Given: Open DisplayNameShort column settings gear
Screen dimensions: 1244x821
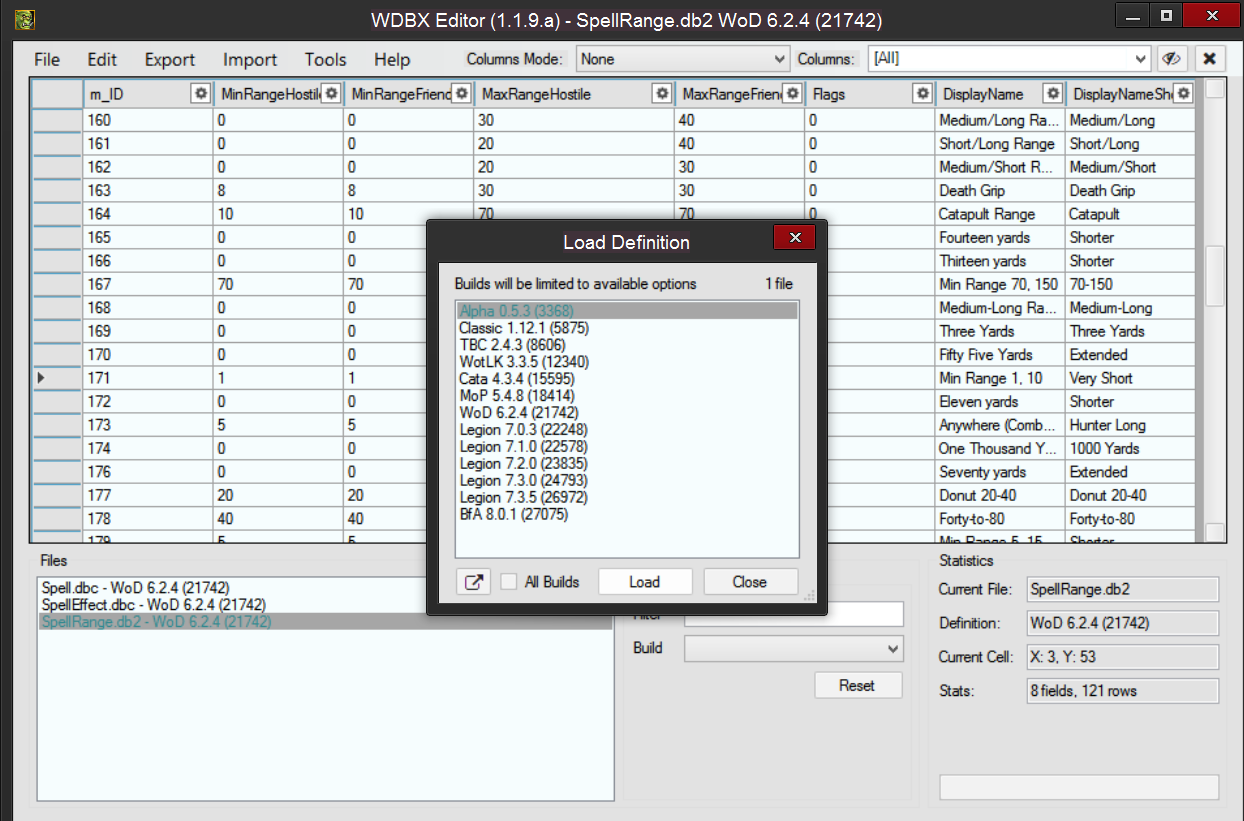Looking at the screenshot, I should pos(1183,93).
